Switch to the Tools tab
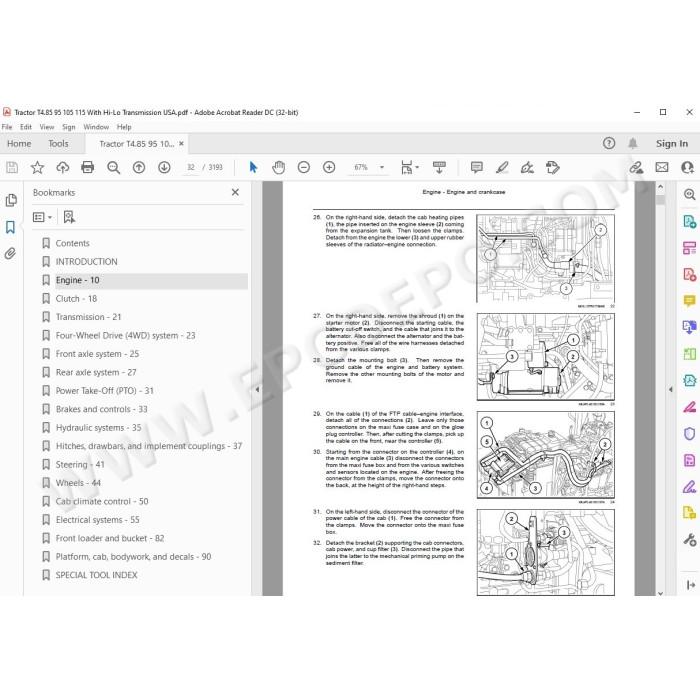 [x=58, y=144]
